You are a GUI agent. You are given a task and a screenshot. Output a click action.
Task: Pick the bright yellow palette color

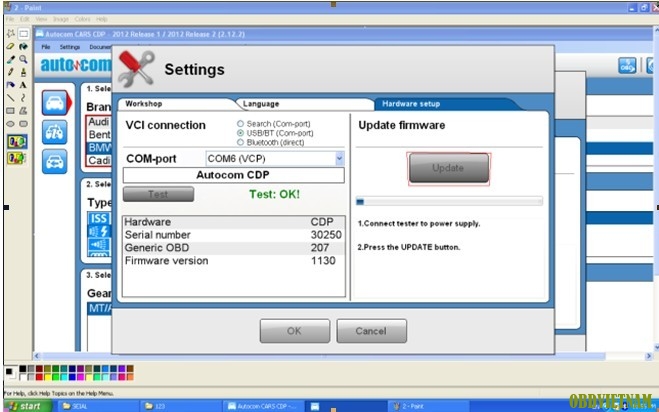coord(47,377)
